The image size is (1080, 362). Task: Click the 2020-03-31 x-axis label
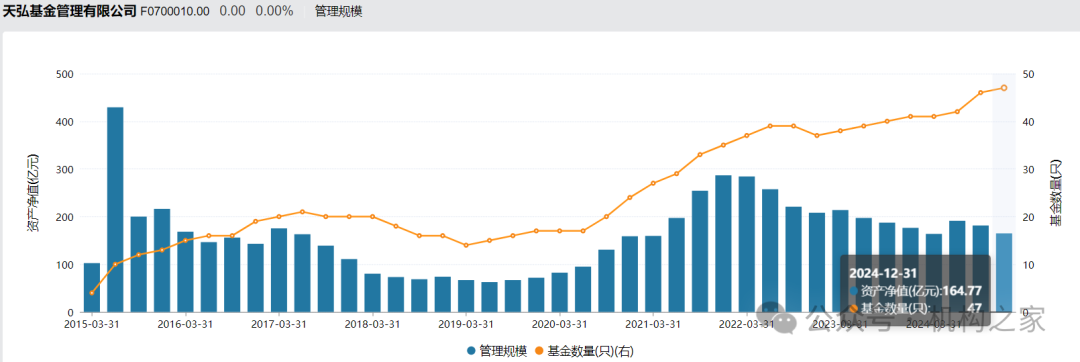point(560,323)
